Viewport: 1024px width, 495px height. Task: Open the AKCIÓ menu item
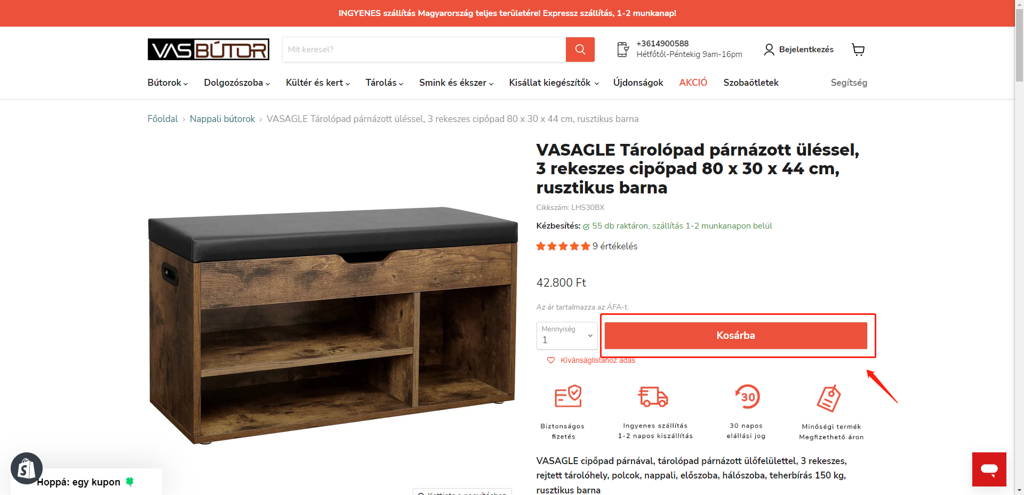(x=693, y=83)
